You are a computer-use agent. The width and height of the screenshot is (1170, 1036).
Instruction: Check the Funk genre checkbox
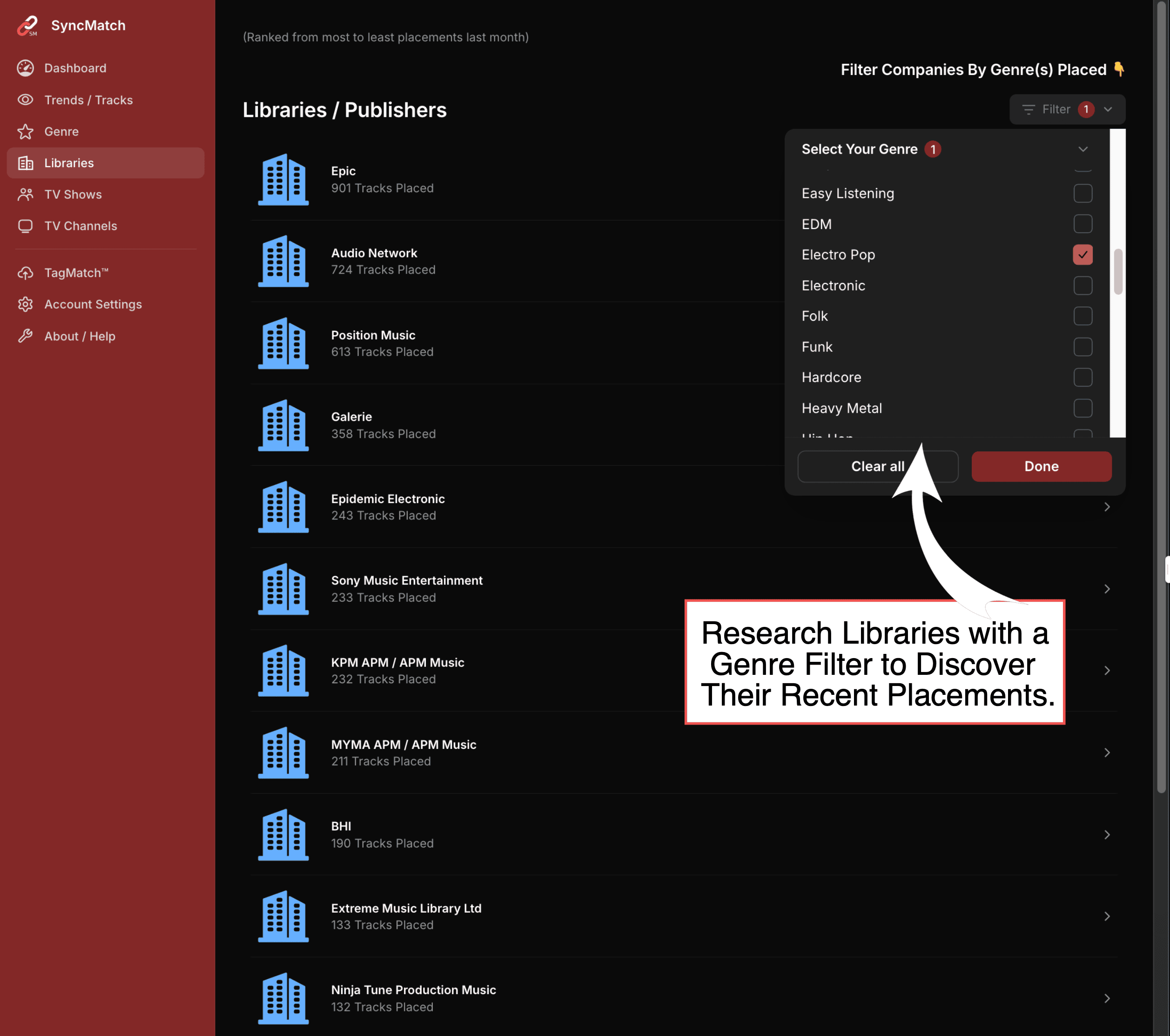pyautogui.click(x=1083, y=347)
